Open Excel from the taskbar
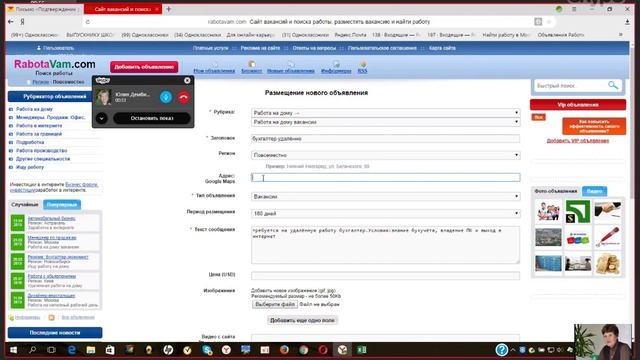Viewport: 640px width, 360px height. pos(362,350)
